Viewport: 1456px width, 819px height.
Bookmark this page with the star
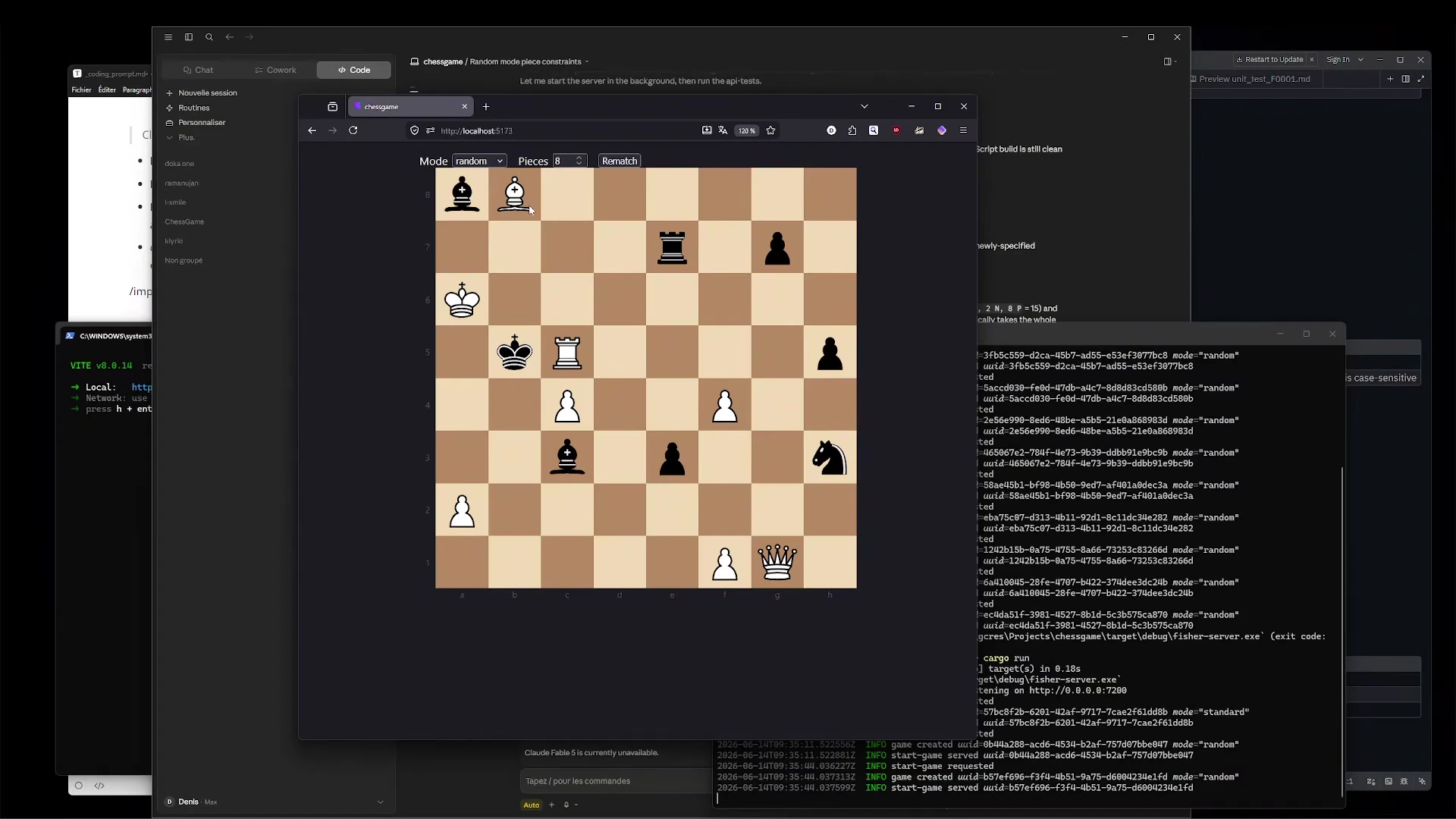point(771,130)
